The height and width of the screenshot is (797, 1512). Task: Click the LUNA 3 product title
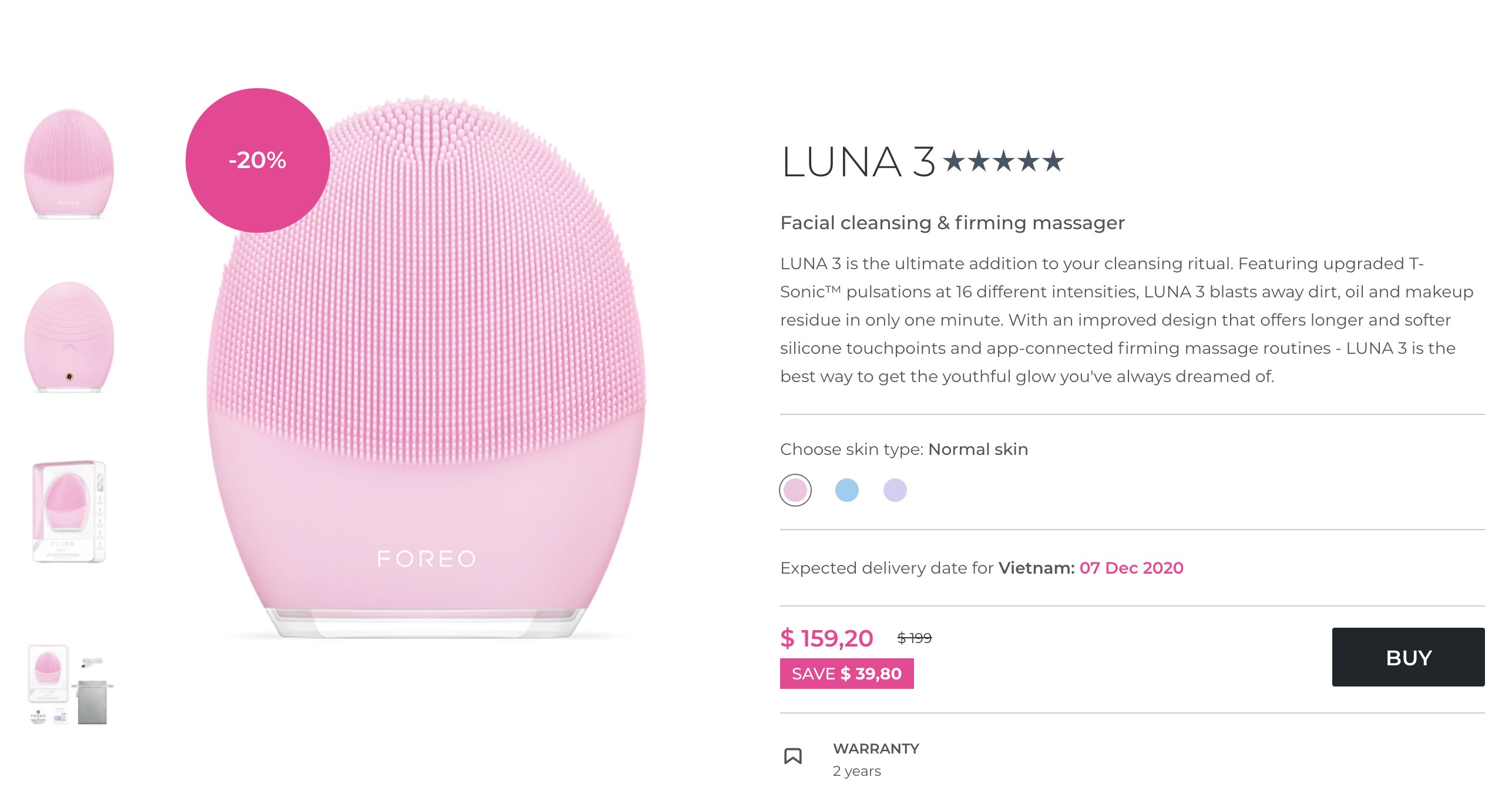tap(858, 162)
